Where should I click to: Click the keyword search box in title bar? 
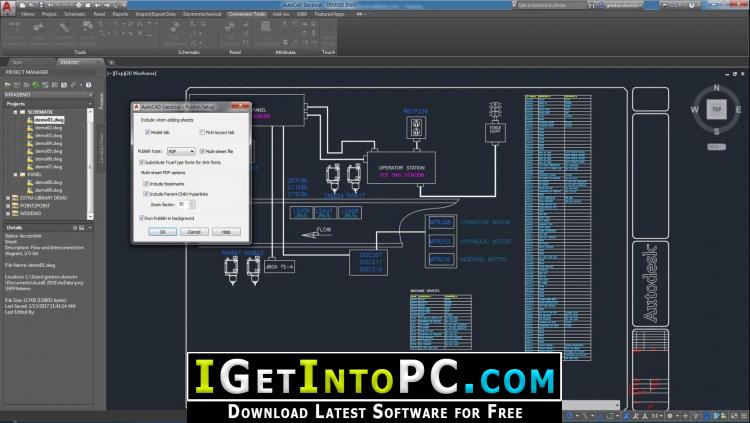click(551, 5)
